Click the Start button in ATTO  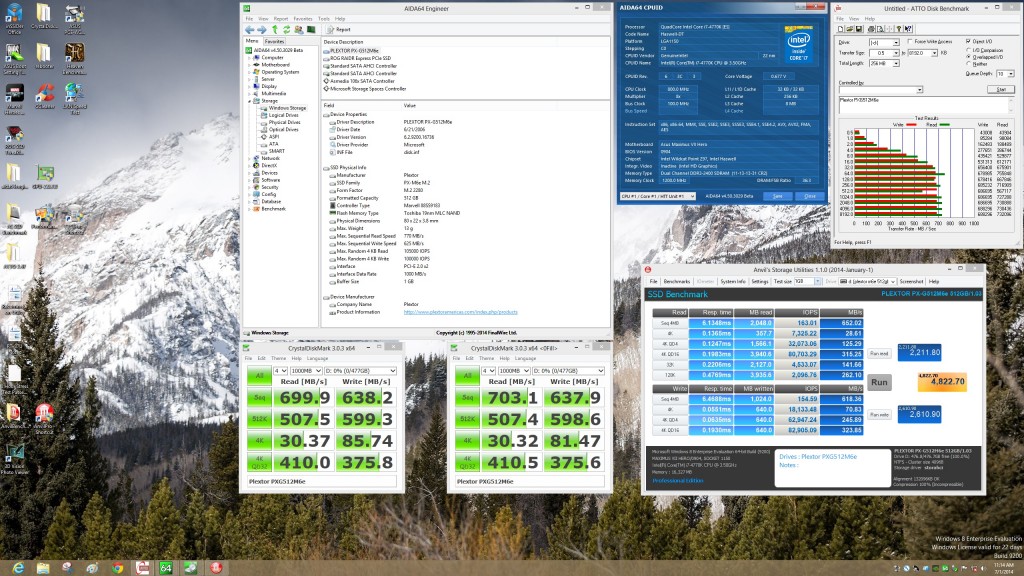[1001, 89]
